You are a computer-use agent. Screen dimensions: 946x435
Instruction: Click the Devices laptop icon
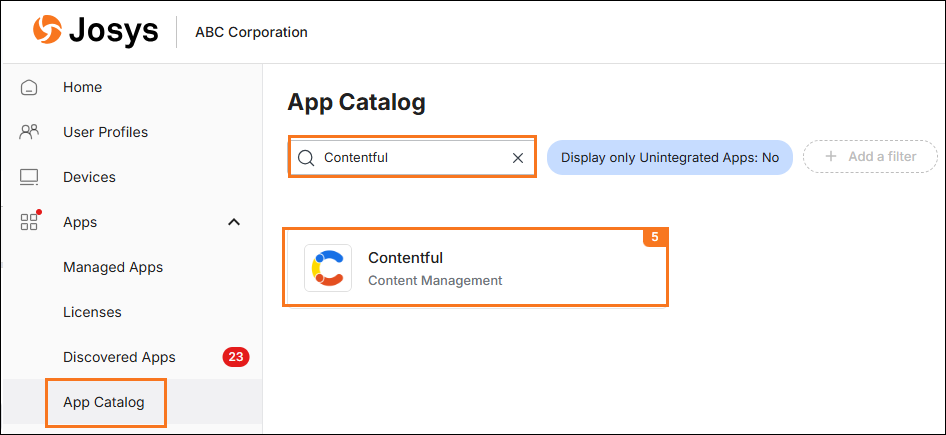click(29, 177)
